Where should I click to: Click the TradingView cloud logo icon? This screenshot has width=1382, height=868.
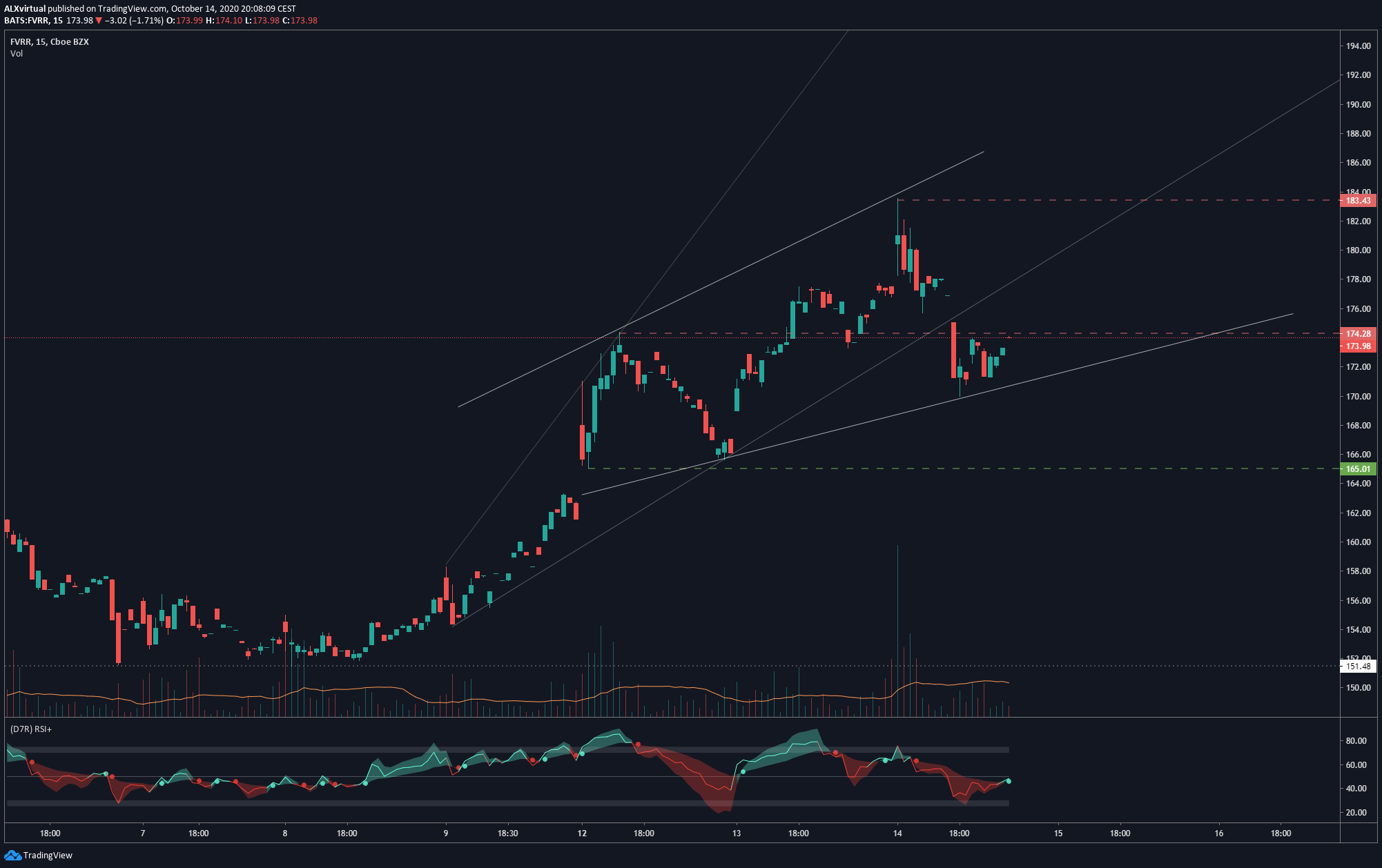coord(13,856)
